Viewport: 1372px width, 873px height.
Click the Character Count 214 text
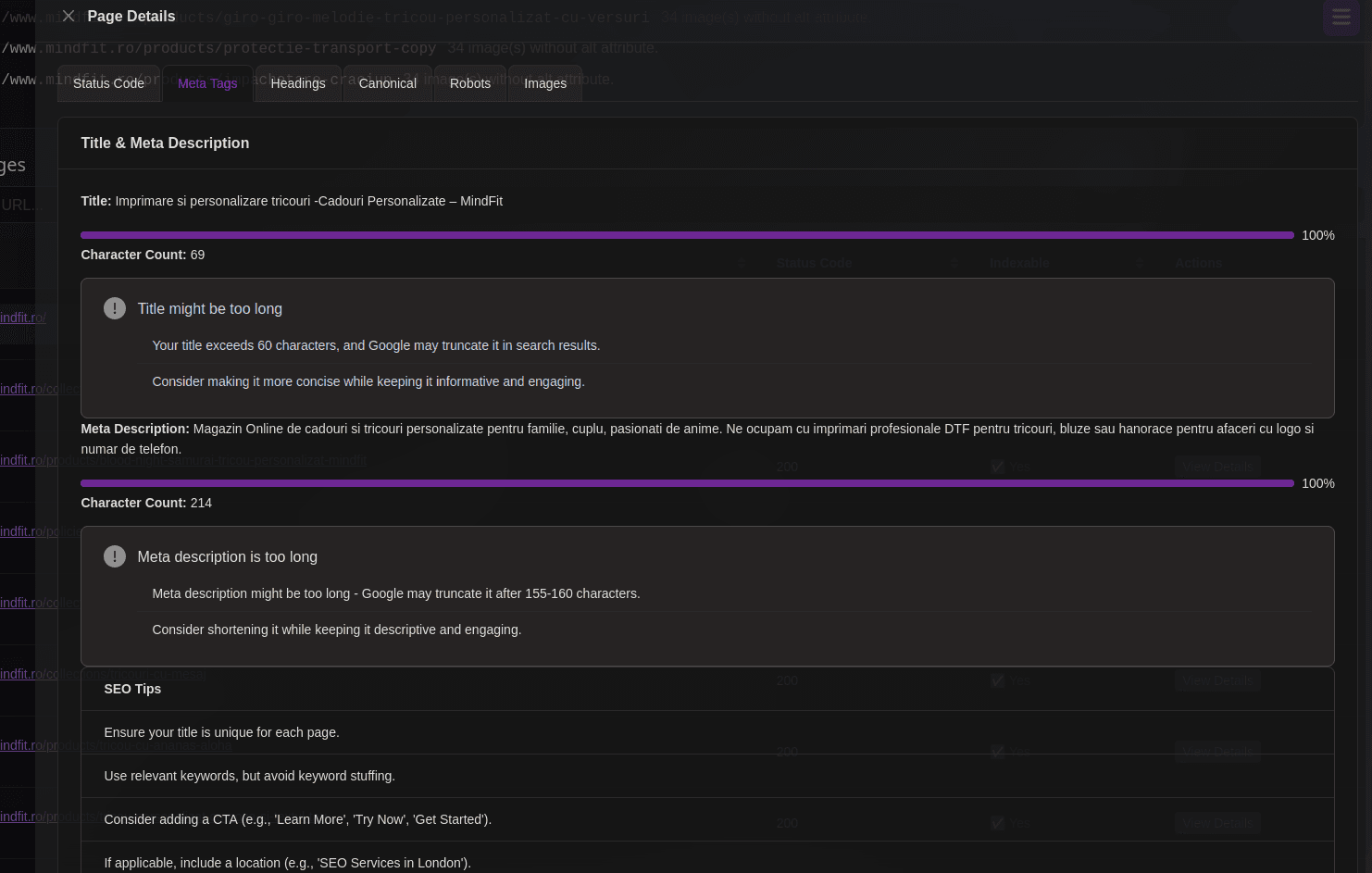(146, 503)
